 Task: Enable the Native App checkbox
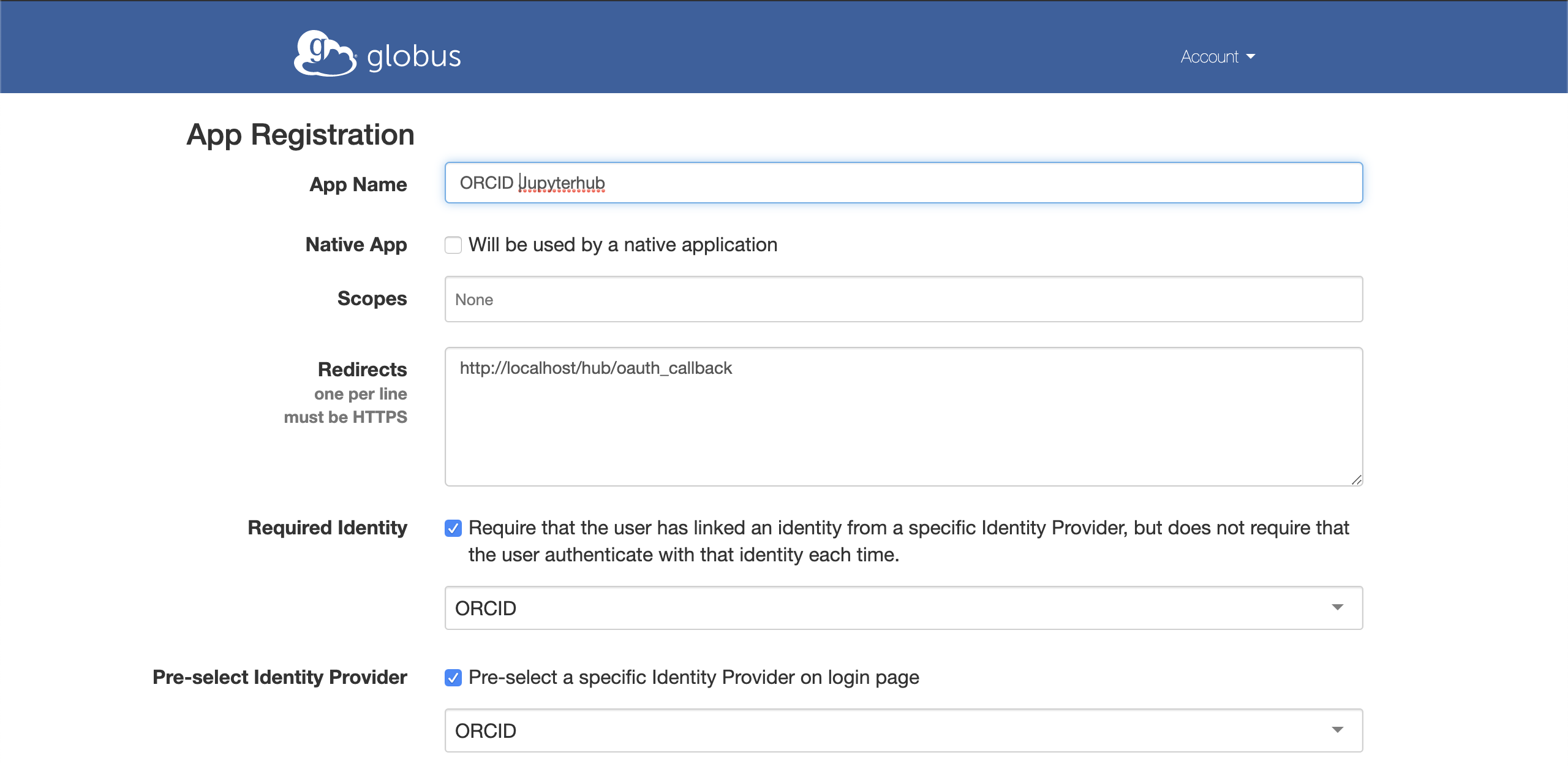pos(453,245)
